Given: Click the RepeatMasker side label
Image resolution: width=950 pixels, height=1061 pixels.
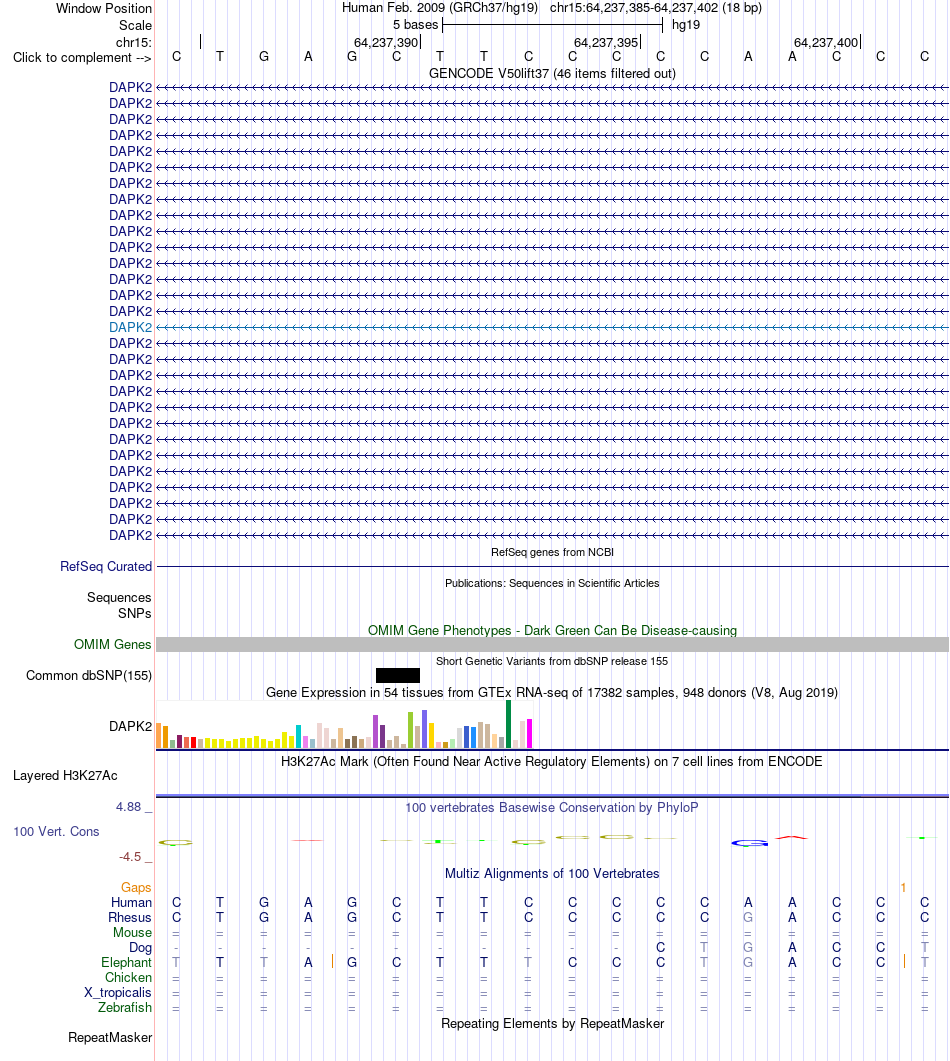Looking at the screenshot, I should [x=110, y=1037].
